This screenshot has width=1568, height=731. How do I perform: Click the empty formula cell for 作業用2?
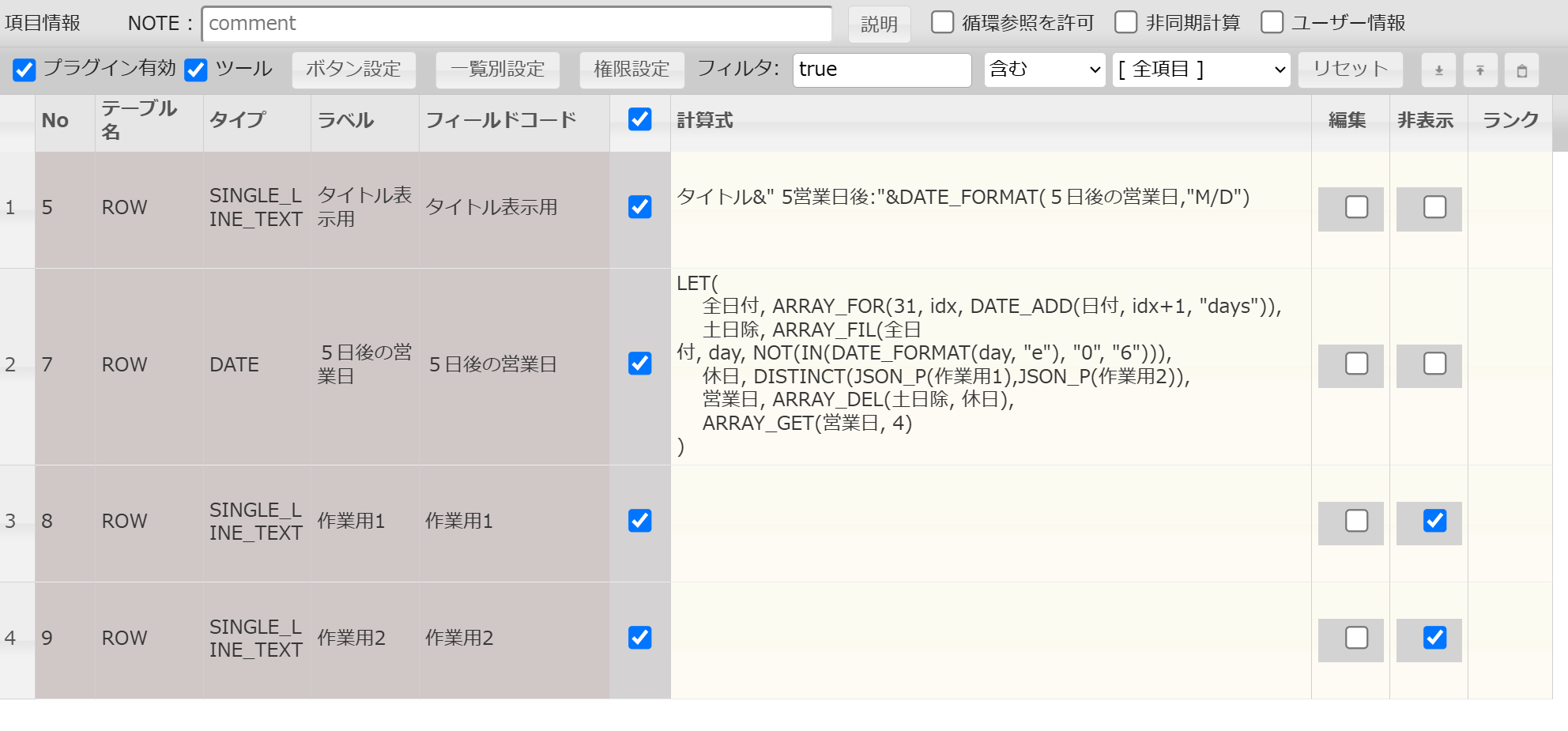click(991, 640)
